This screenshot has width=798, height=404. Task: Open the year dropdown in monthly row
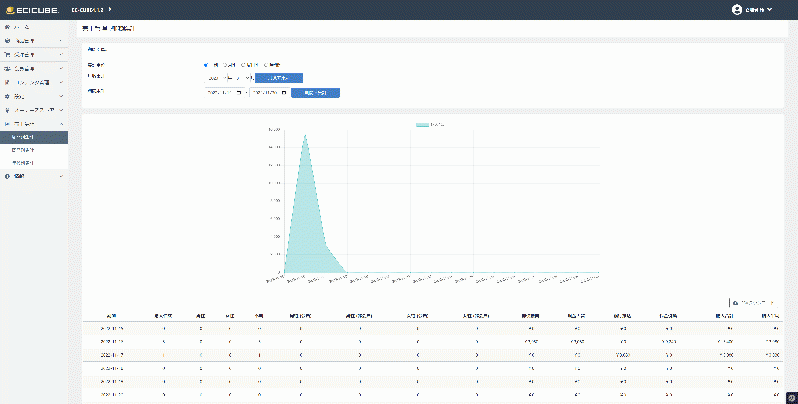point(217,78)
